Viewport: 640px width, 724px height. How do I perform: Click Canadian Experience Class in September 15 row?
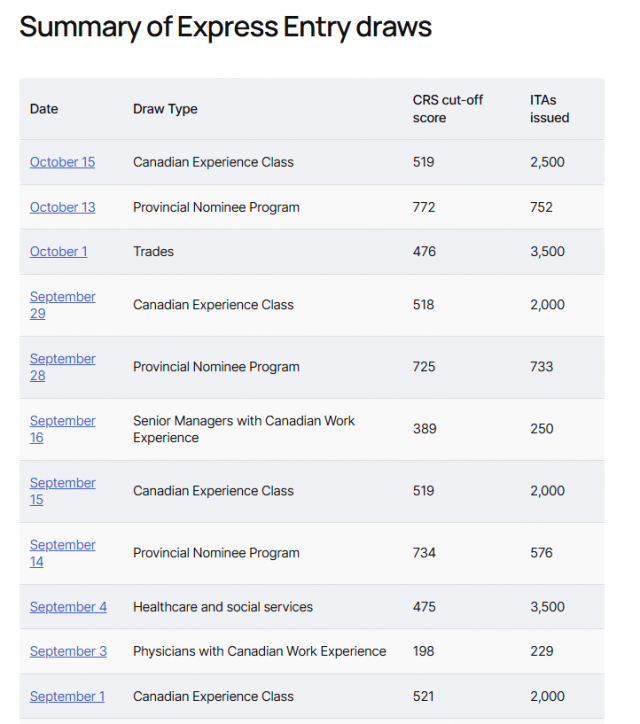(213, 491)
